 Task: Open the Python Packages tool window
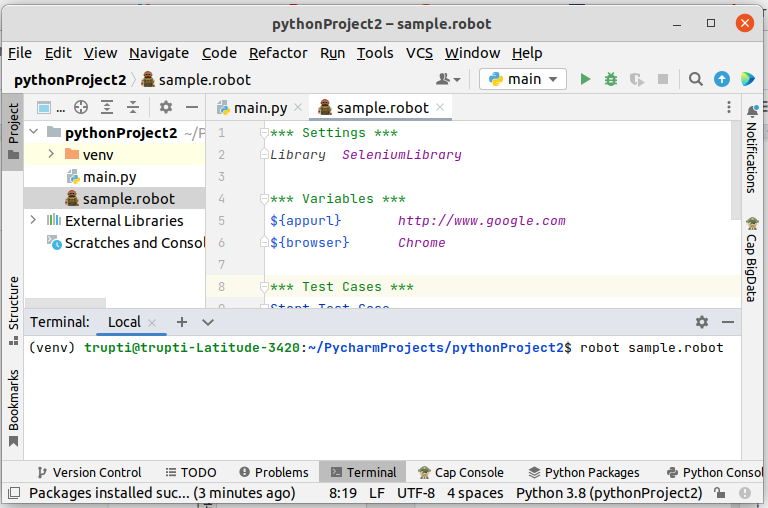point(583,472)
